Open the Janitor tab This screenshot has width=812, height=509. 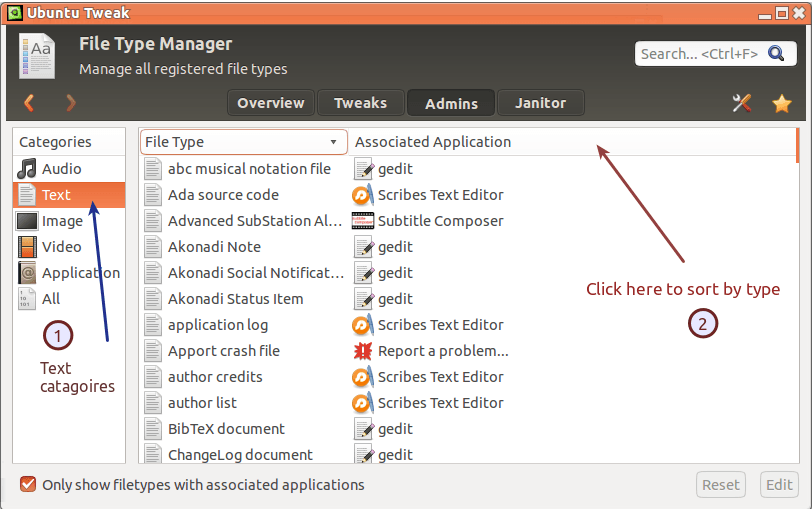[x=540, y=103]
